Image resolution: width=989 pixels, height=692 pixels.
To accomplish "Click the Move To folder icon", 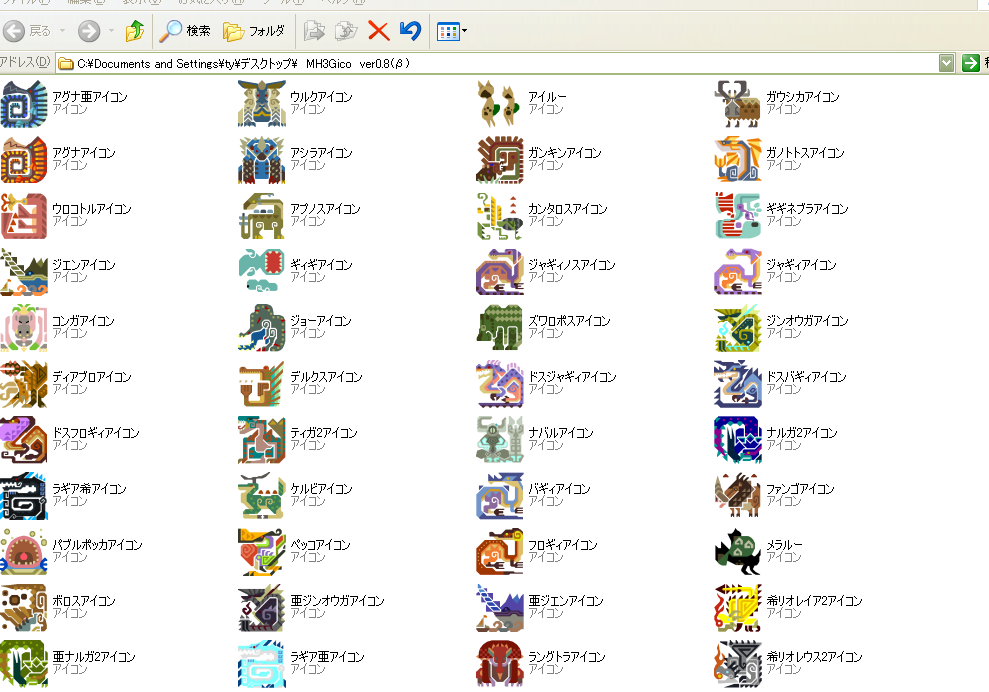I will tap(314, 30).
